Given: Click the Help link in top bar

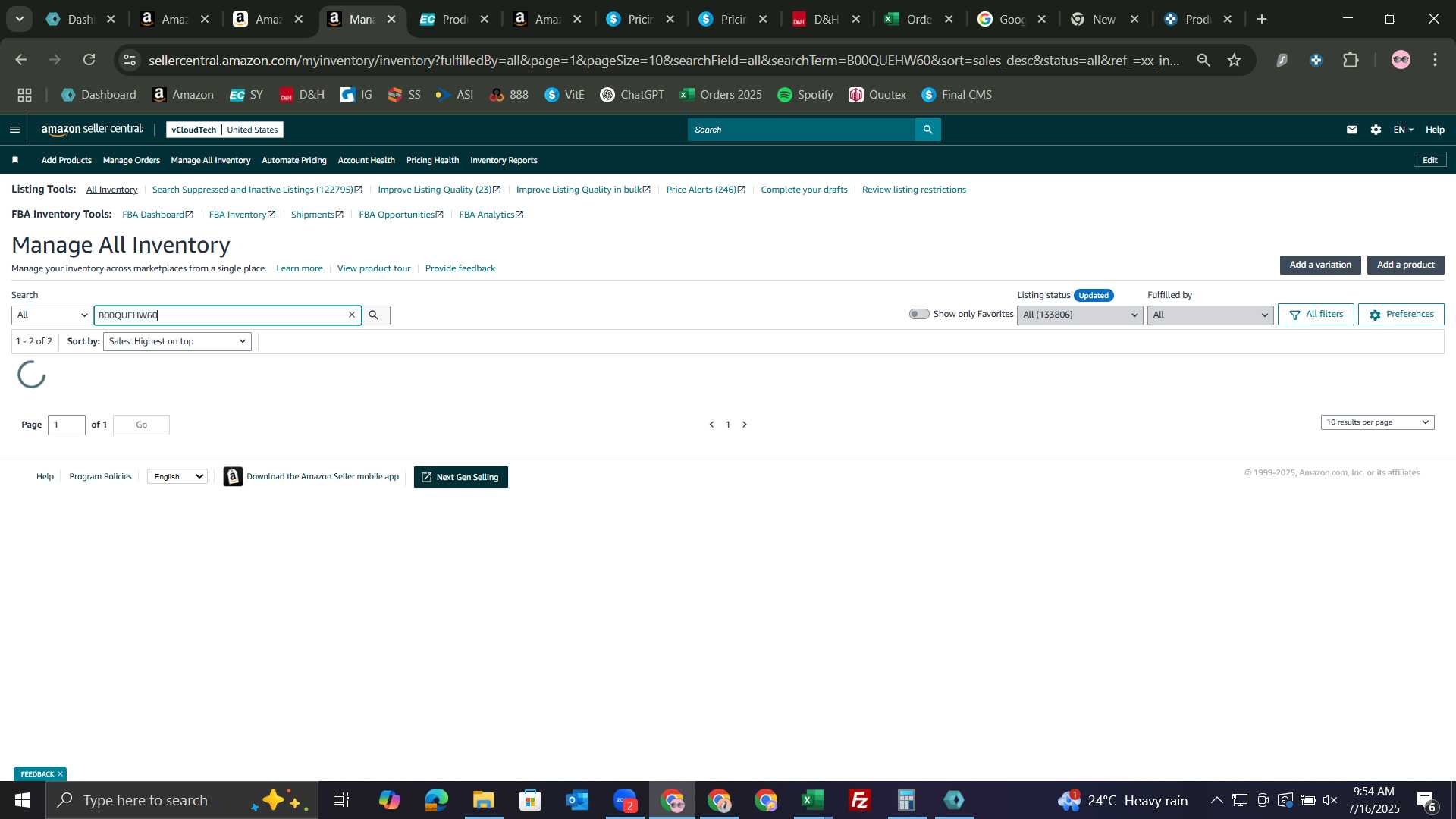Looking at the screenshot, I should (x=1435, y=130).
